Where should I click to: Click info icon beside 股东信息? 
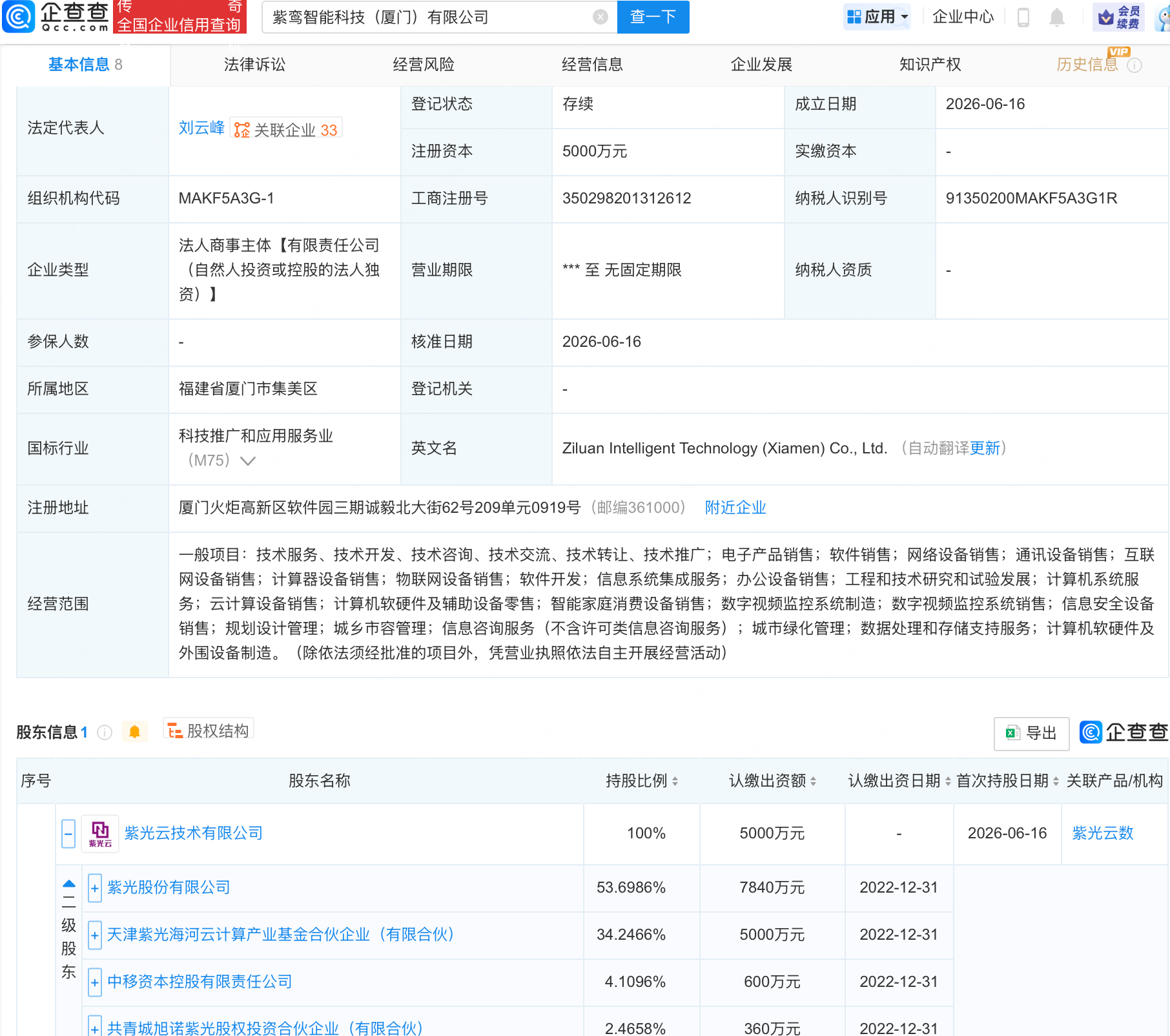pyautogui.click(x=105, y=732)
